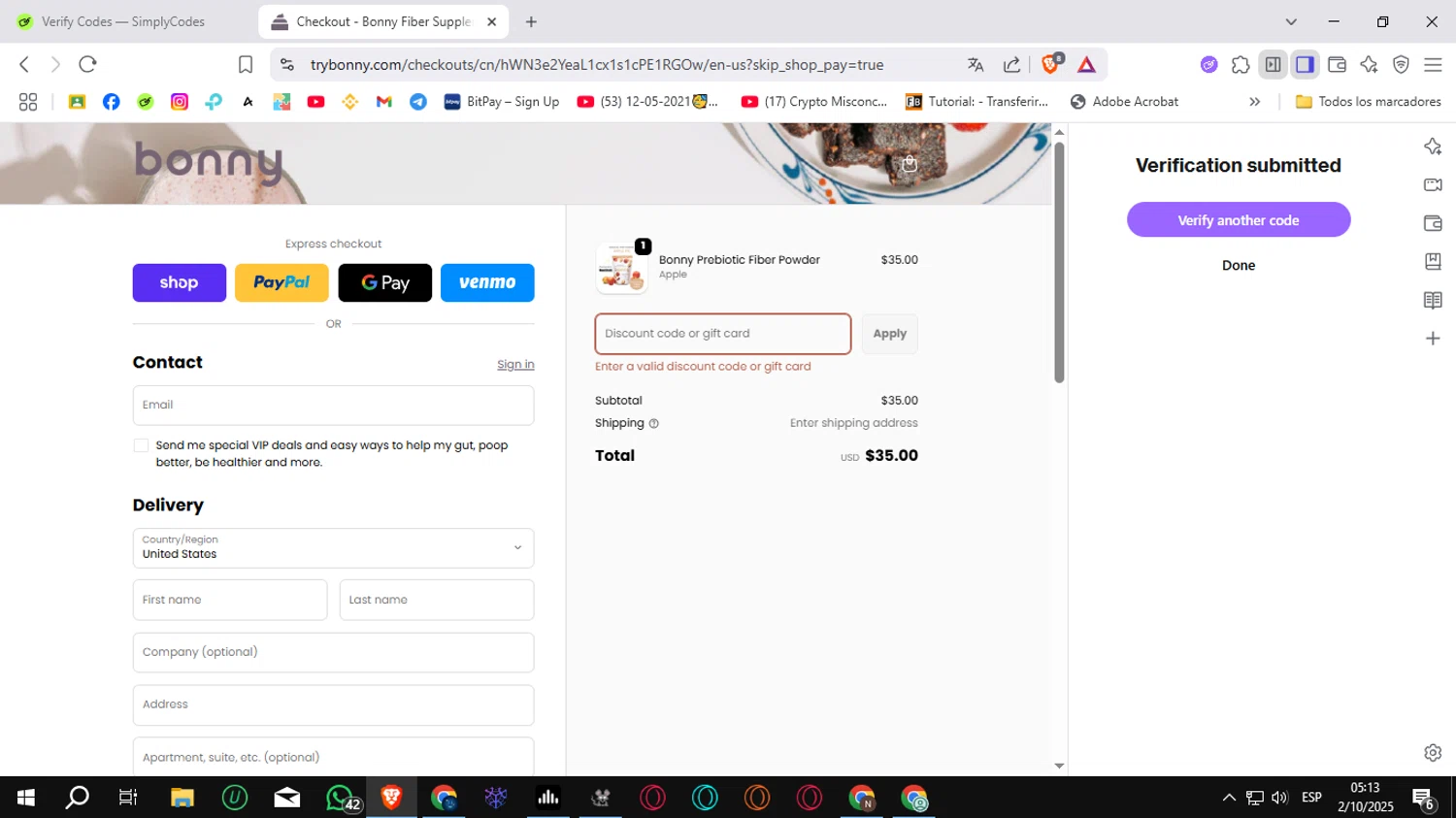Open the tab groups grid icon
This screenshot has height=818, width=1456.
click(28, 101)
